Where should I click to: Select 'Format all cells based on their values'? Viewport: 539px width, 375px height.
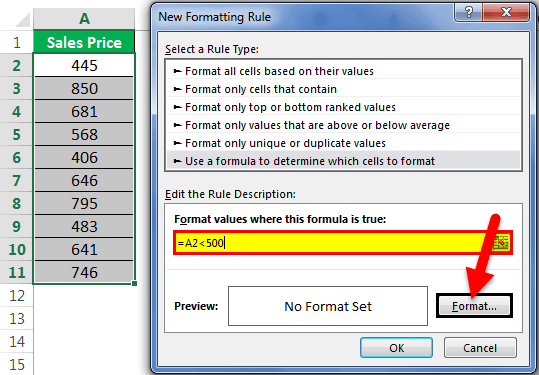click(343, 71)
